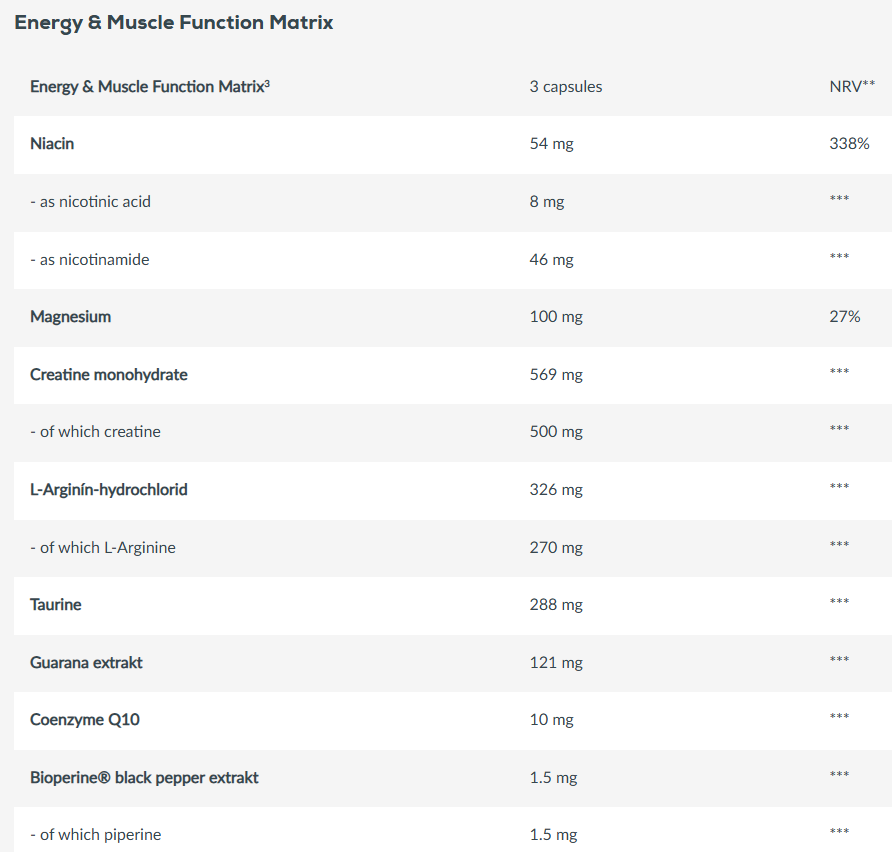Click the "3 capsules" column header

(x=566, y=87)
